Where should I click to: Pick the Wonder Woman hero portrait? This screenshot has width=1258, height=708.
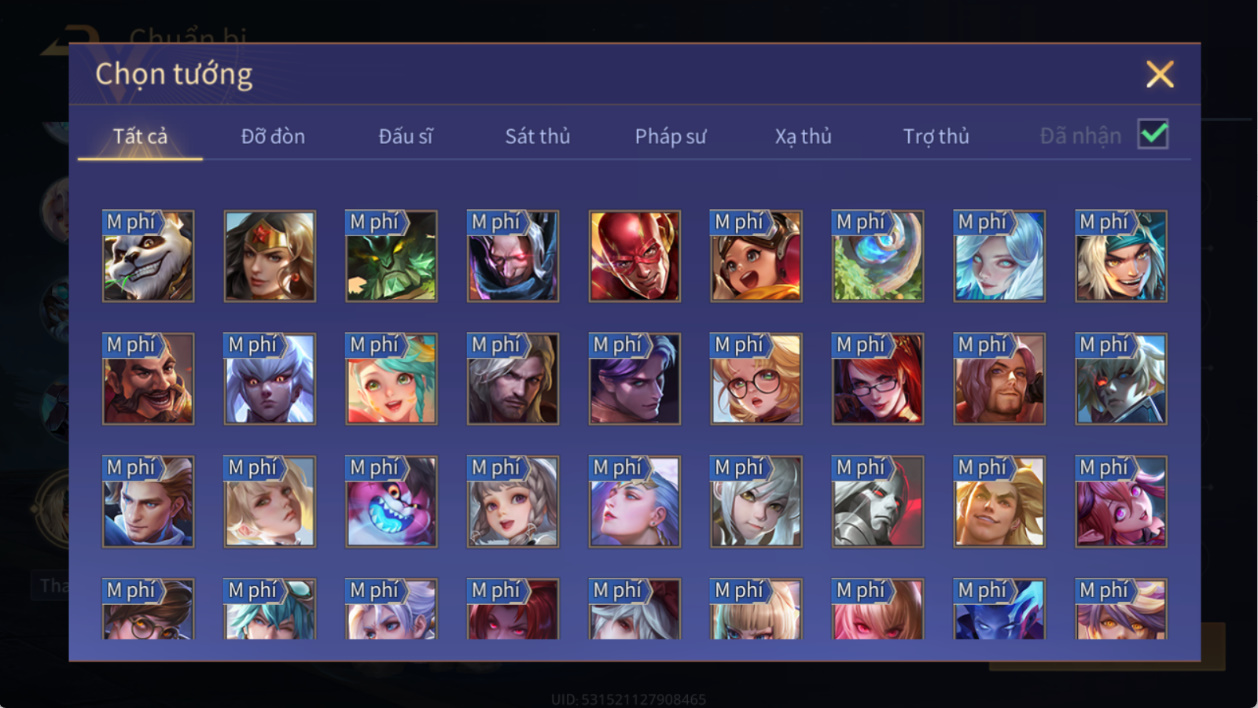click(x=270, y=256)
